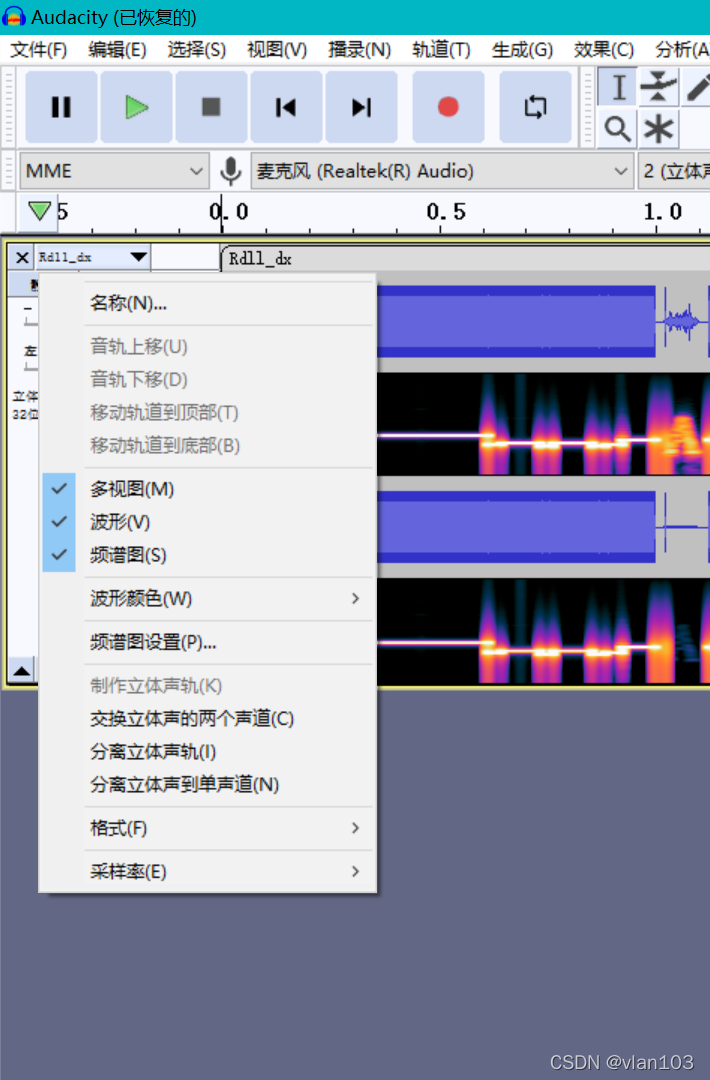Collapse the track with the up-arrow button

(22, 670)
